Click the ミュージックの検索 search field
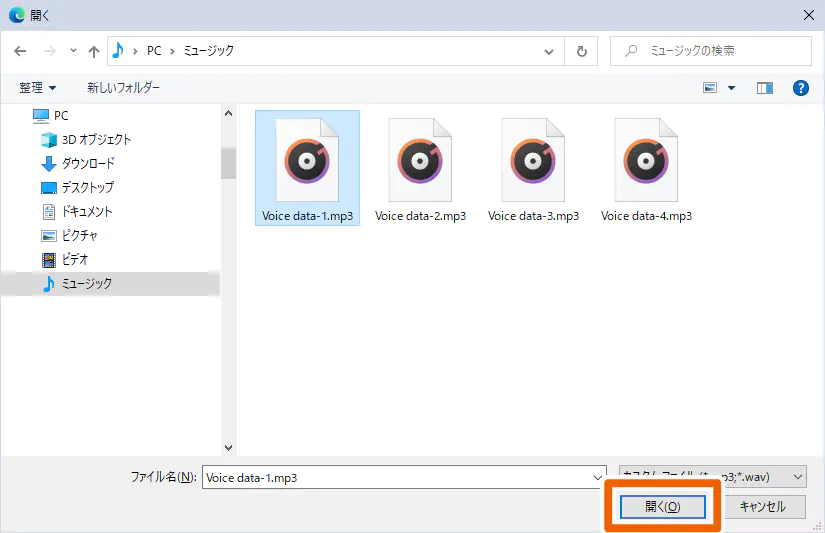This screenshot has width=825, height=533. 720,51
